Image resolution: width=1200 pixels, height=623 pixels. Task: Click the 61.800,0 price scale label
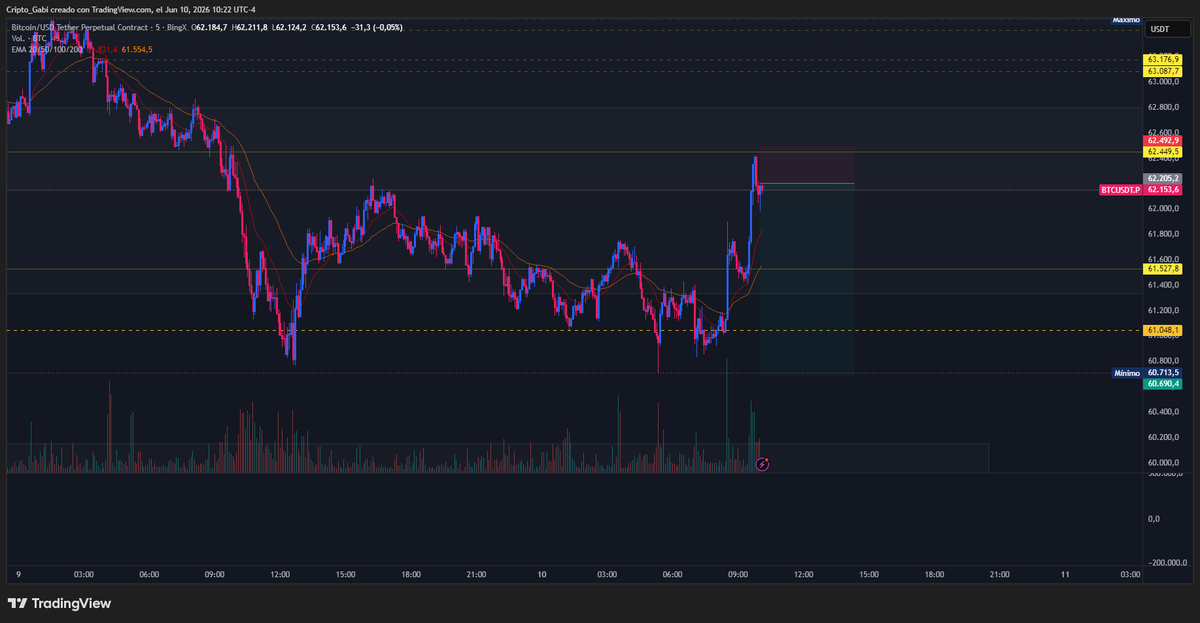(1163, 234)
